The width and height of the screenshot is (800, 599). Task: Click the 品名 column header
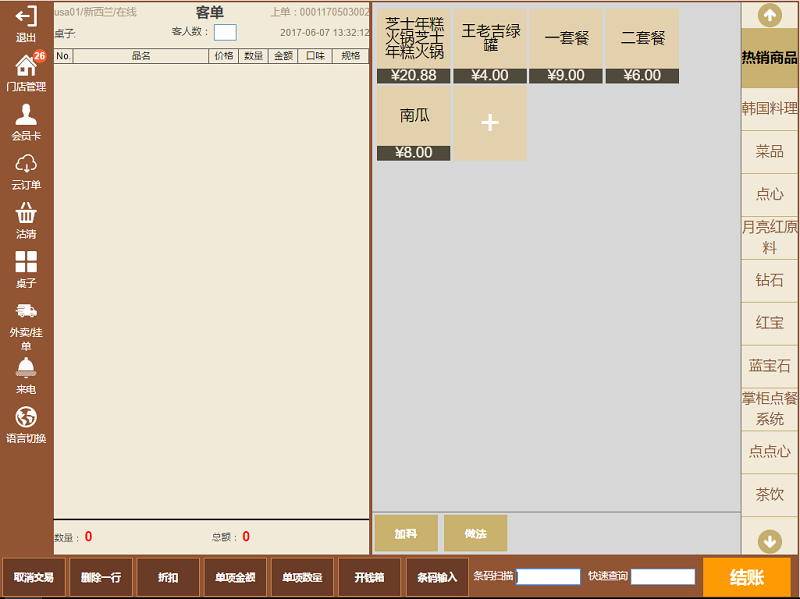pos(141,56)
